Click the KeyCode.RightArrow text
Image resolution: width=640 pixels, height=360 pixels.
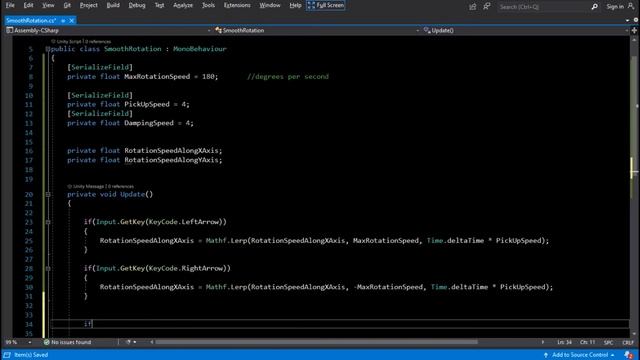pyautogui.click(x=186, y=268)
